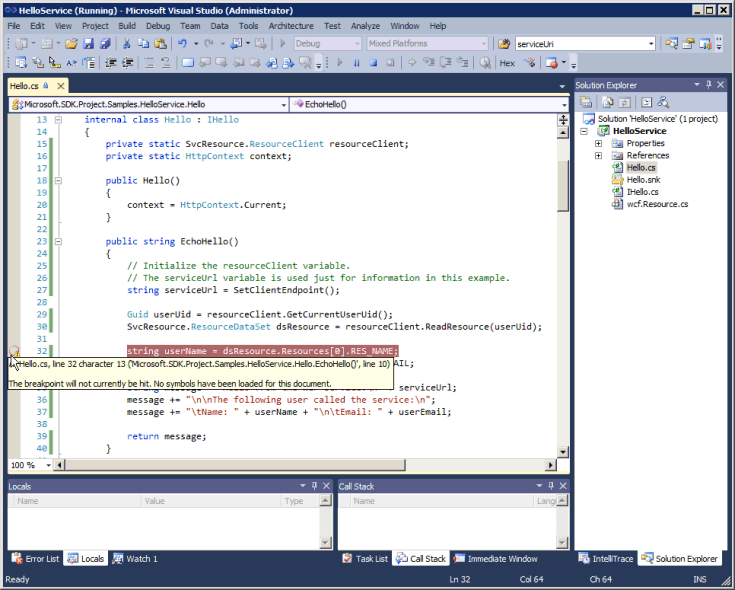Expand the References folder node
This screenshot has height=590, width=735.
pos(599,156)
